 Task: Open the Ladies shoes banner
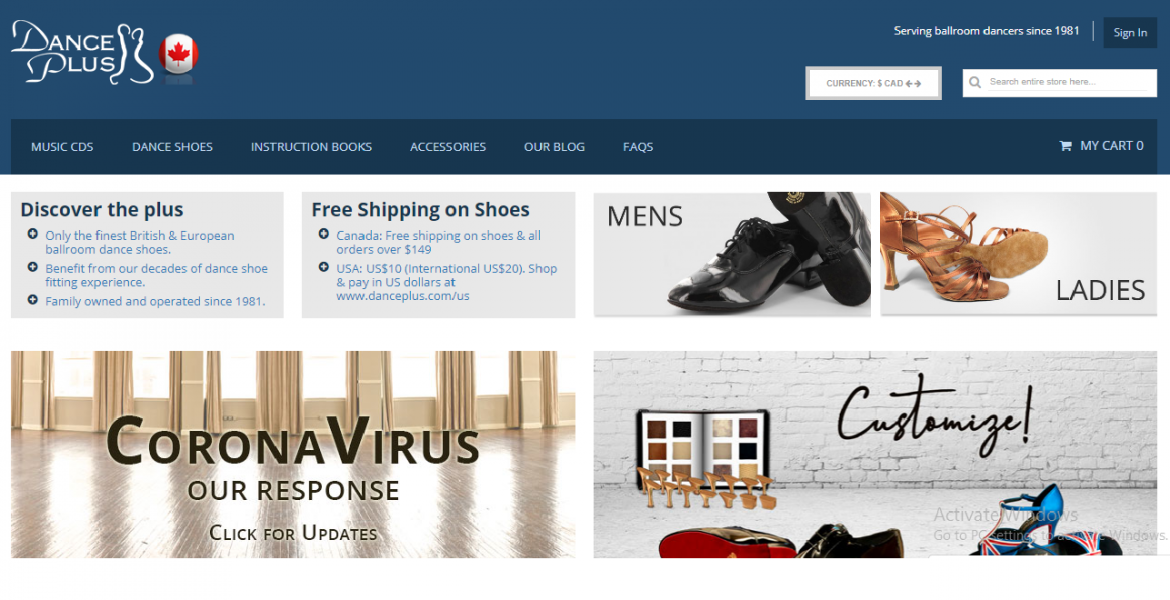pos(1019,254)
